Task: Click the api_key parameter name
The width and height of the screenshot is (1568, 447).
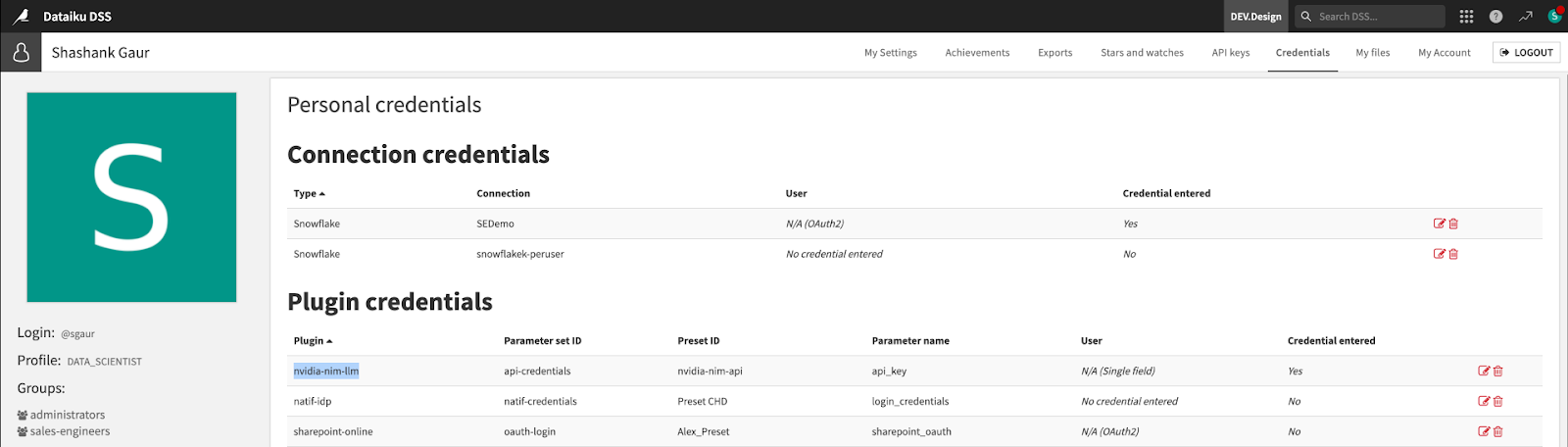Action: pyautogui.click(x=889, y=372)
